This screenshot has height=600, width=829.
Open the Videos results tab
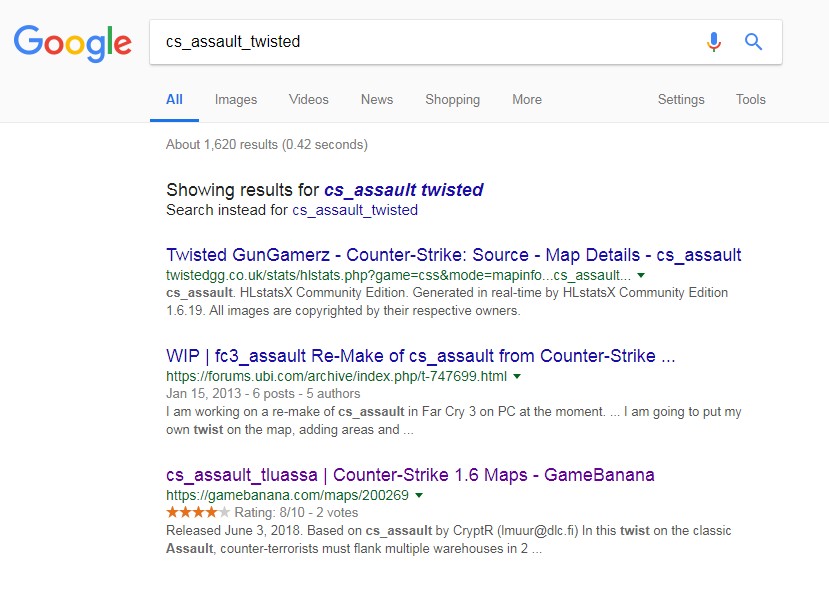[x=308, y=99]
